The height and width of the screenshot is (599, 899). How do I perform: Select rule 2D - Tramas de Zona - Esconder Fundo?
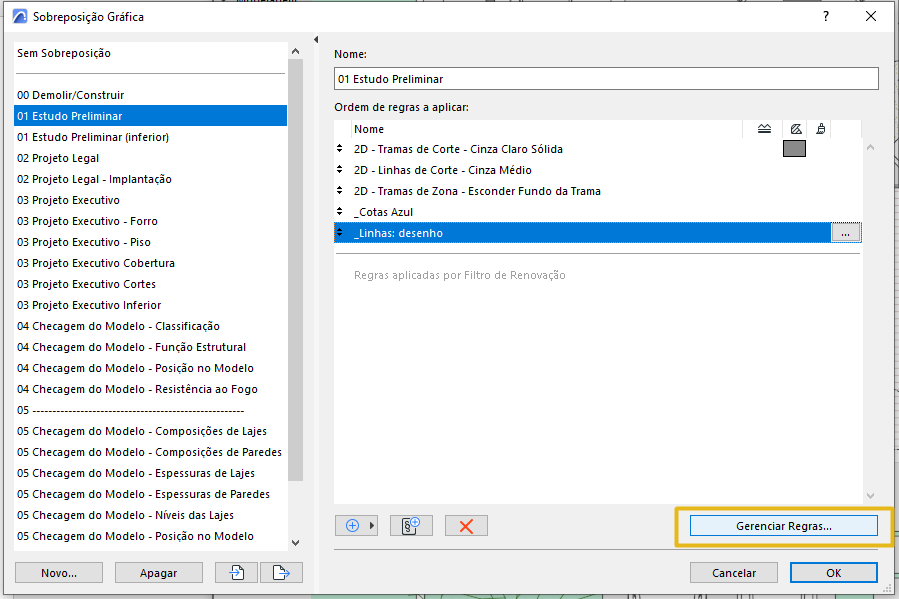597,191
